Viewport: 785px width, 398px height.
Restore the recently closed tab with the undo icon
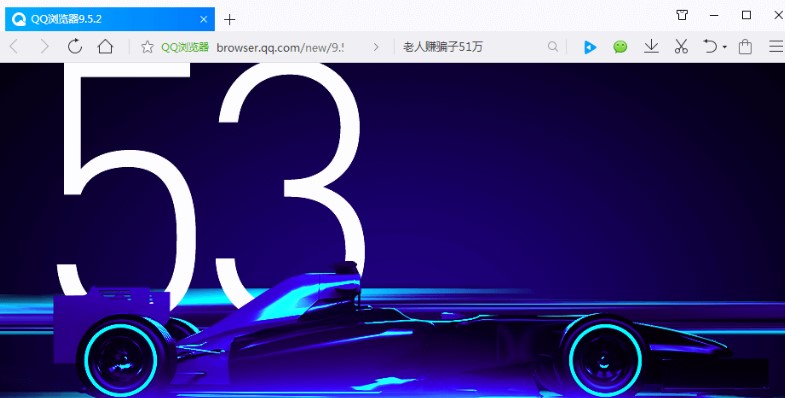(710, 47)
